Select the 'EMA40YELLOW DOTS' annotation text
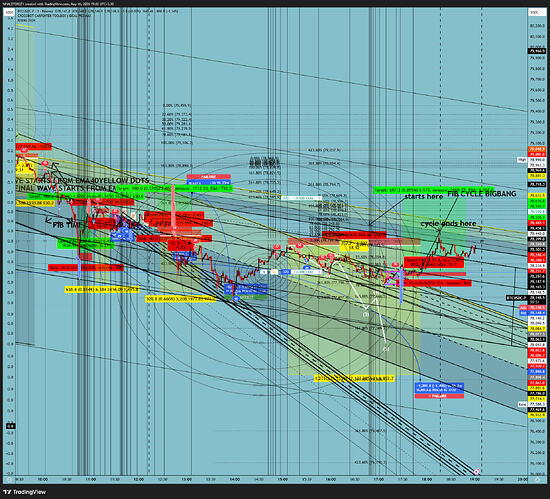Image resolution: width=550 pixels, height=499 pixels. (112, 181)
